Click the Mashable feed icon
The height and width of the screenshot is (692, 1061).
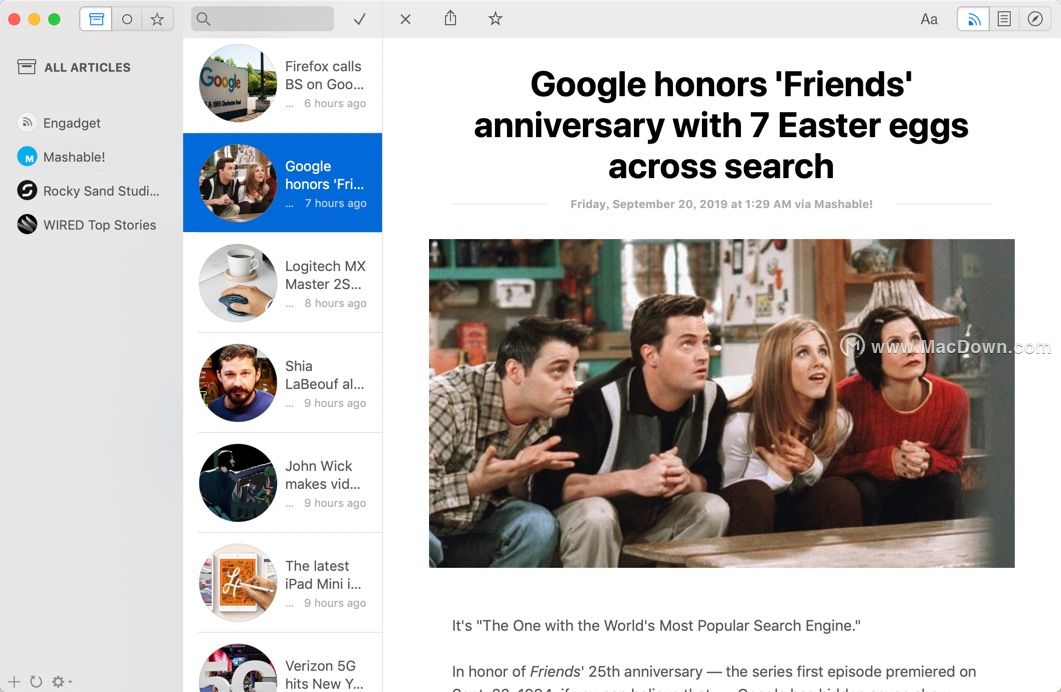coord(27,157)
